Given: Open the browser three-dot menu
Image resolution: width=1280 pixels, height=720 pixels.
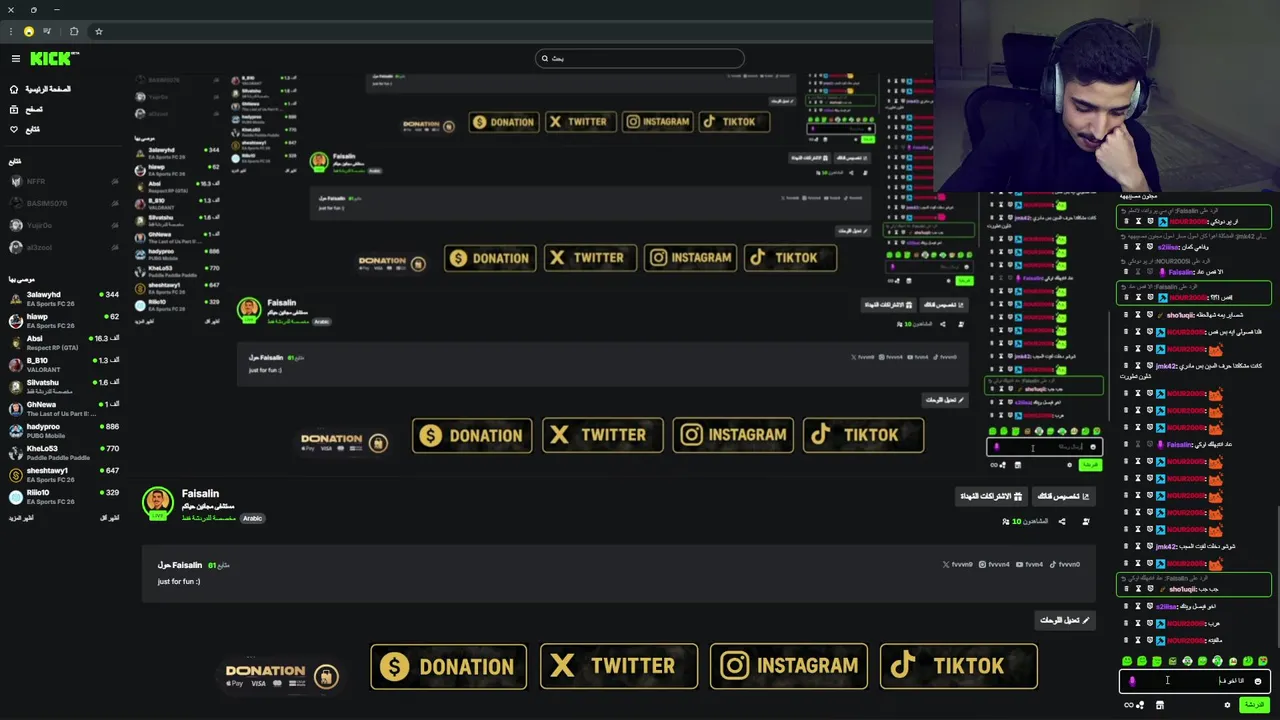Looking at the screenshot, I should [11, 31].
